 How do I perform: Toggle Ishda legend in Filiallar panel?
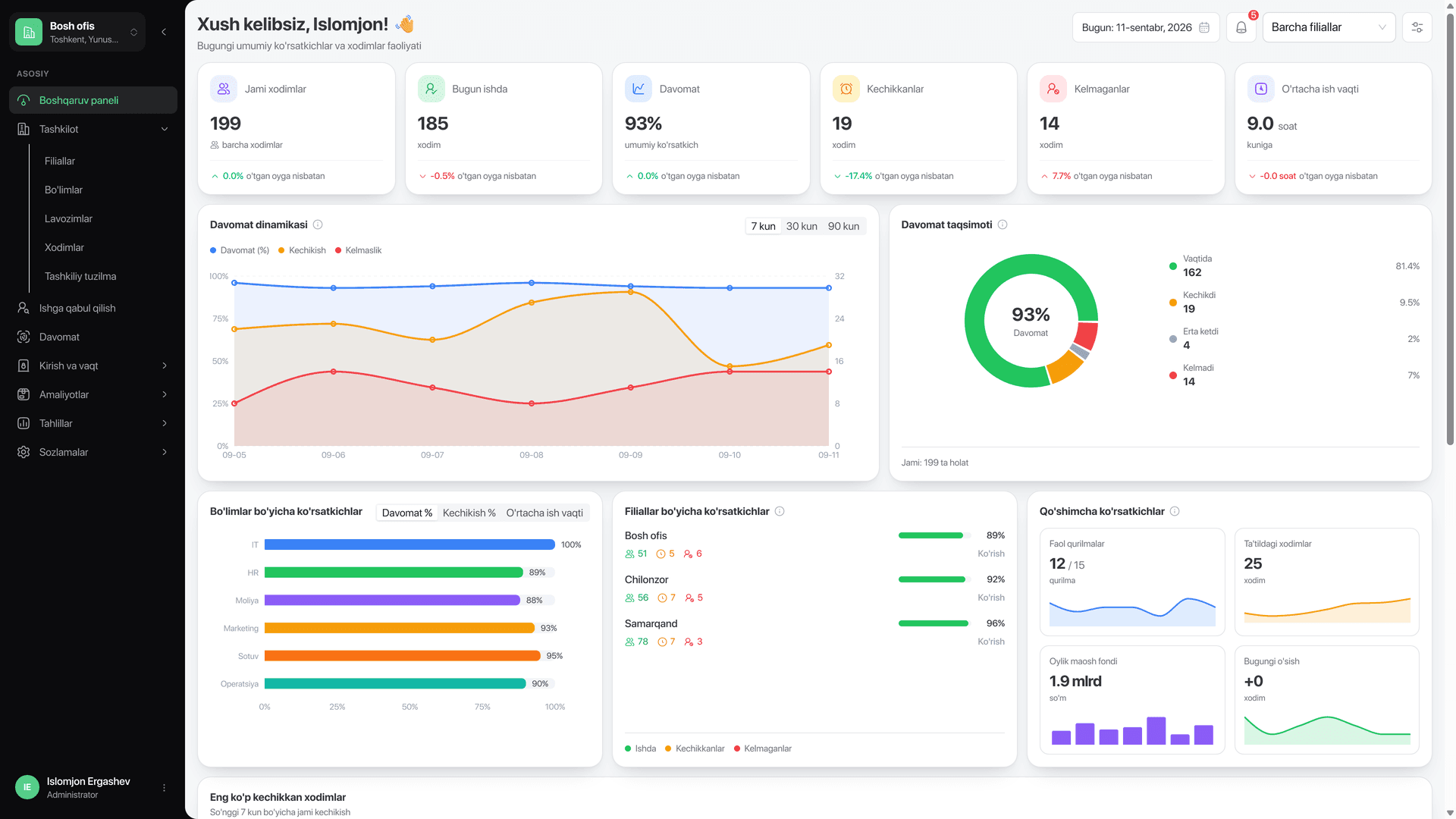pos(641,748)
